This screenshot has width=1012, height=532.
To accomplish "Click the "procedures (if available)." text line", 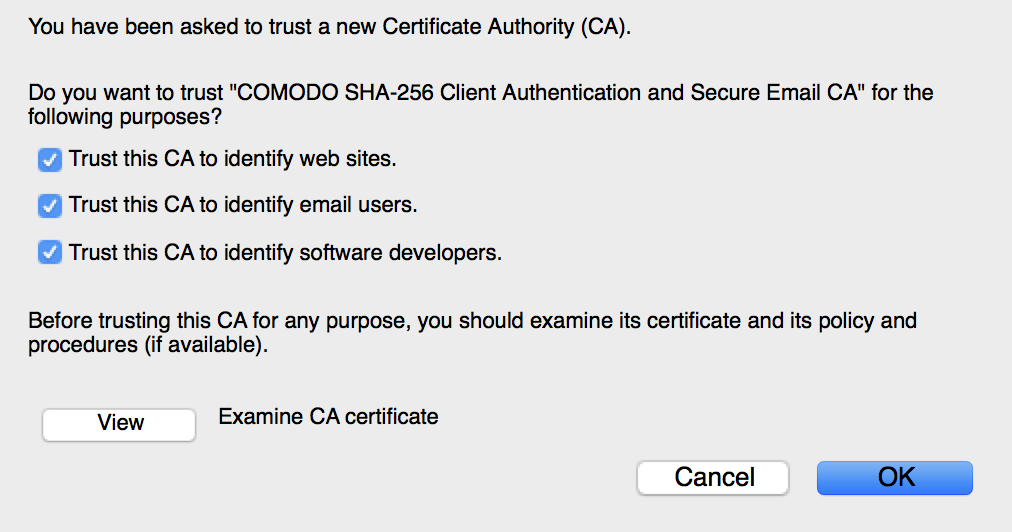I will pos(148,346).
